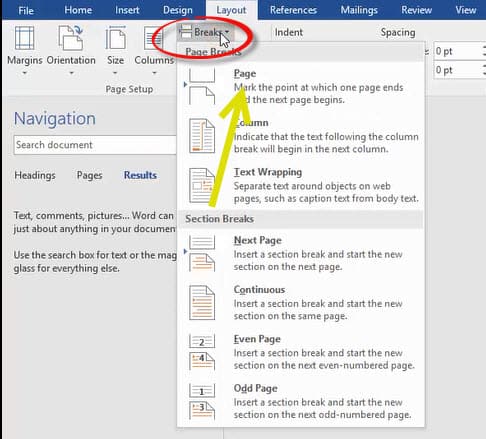Screen dimensions: 486x439
Task: Show the Pages navigation view
Action: pyautogui.click(x=89, y=175)
